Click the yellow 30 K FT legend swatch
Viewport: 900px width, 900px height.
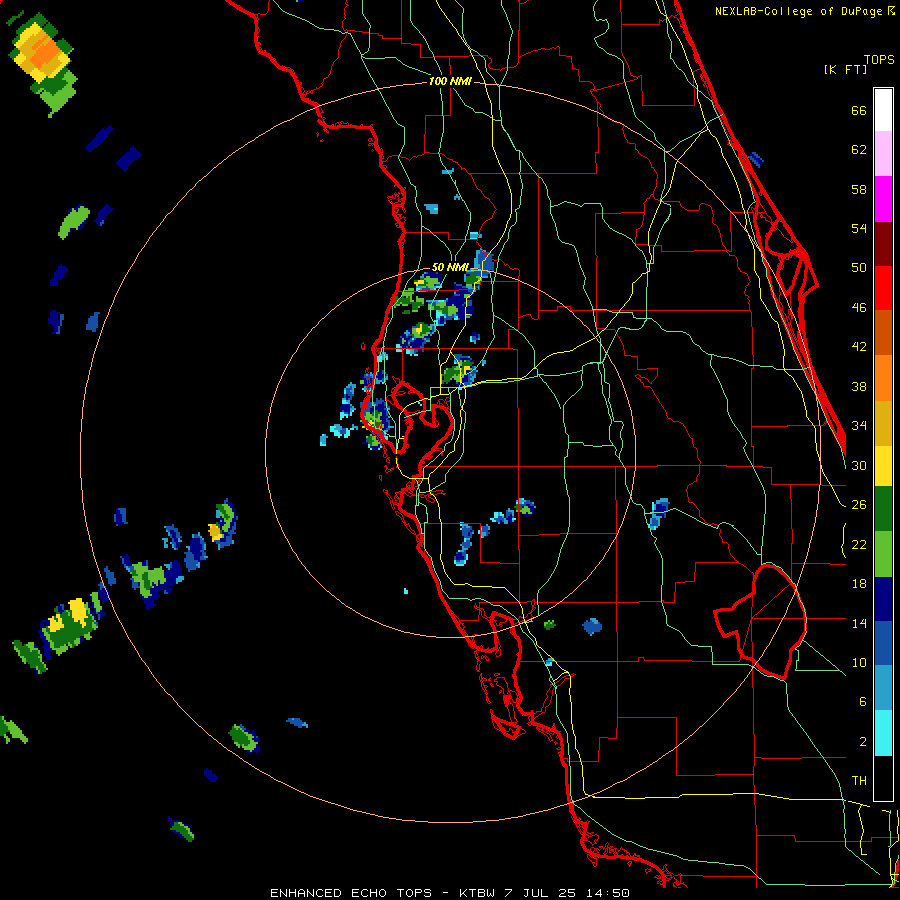pos(883,465)
